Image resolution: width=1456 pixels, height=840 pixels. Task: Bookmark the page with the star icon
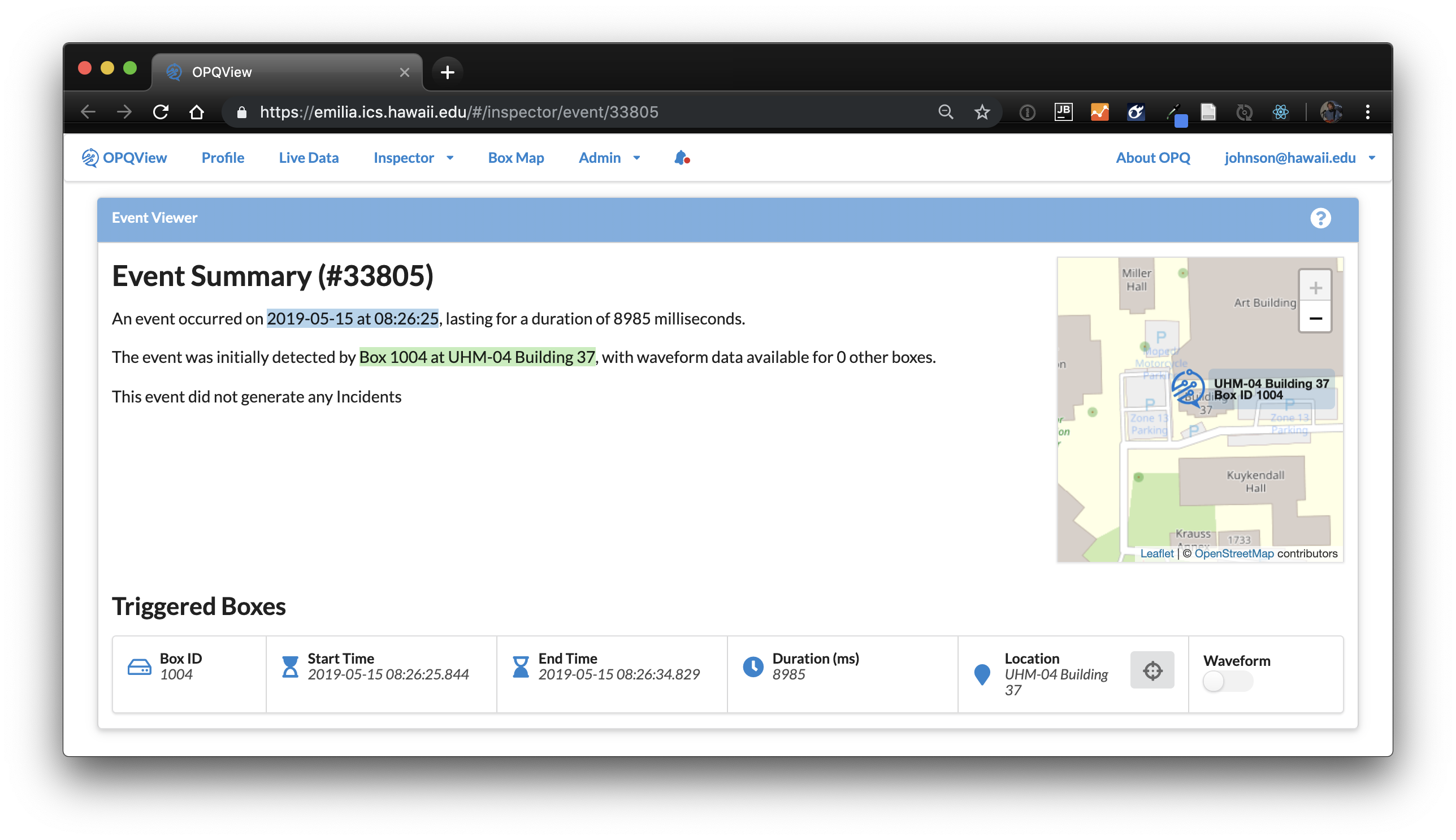click(982, 112)
